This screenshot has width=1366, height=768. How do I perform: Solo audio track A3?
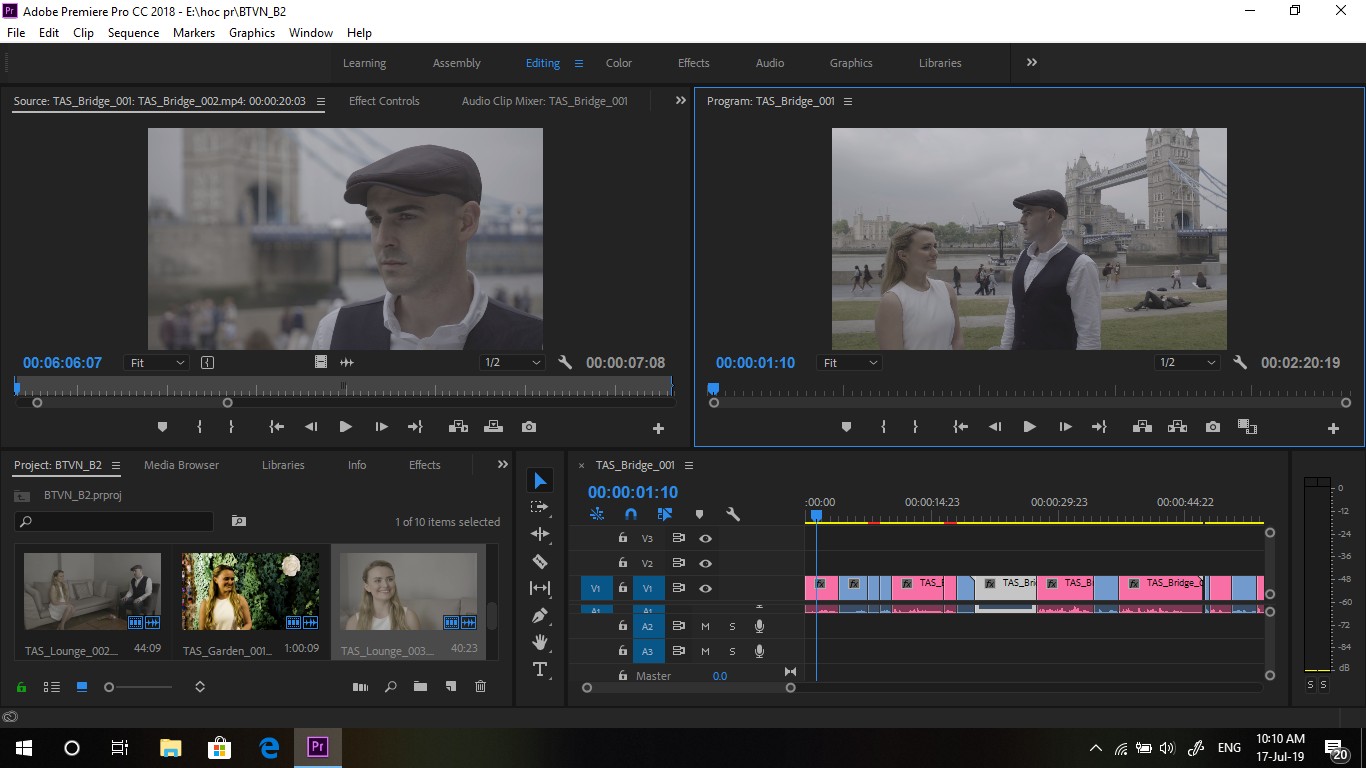click(732, 651)
